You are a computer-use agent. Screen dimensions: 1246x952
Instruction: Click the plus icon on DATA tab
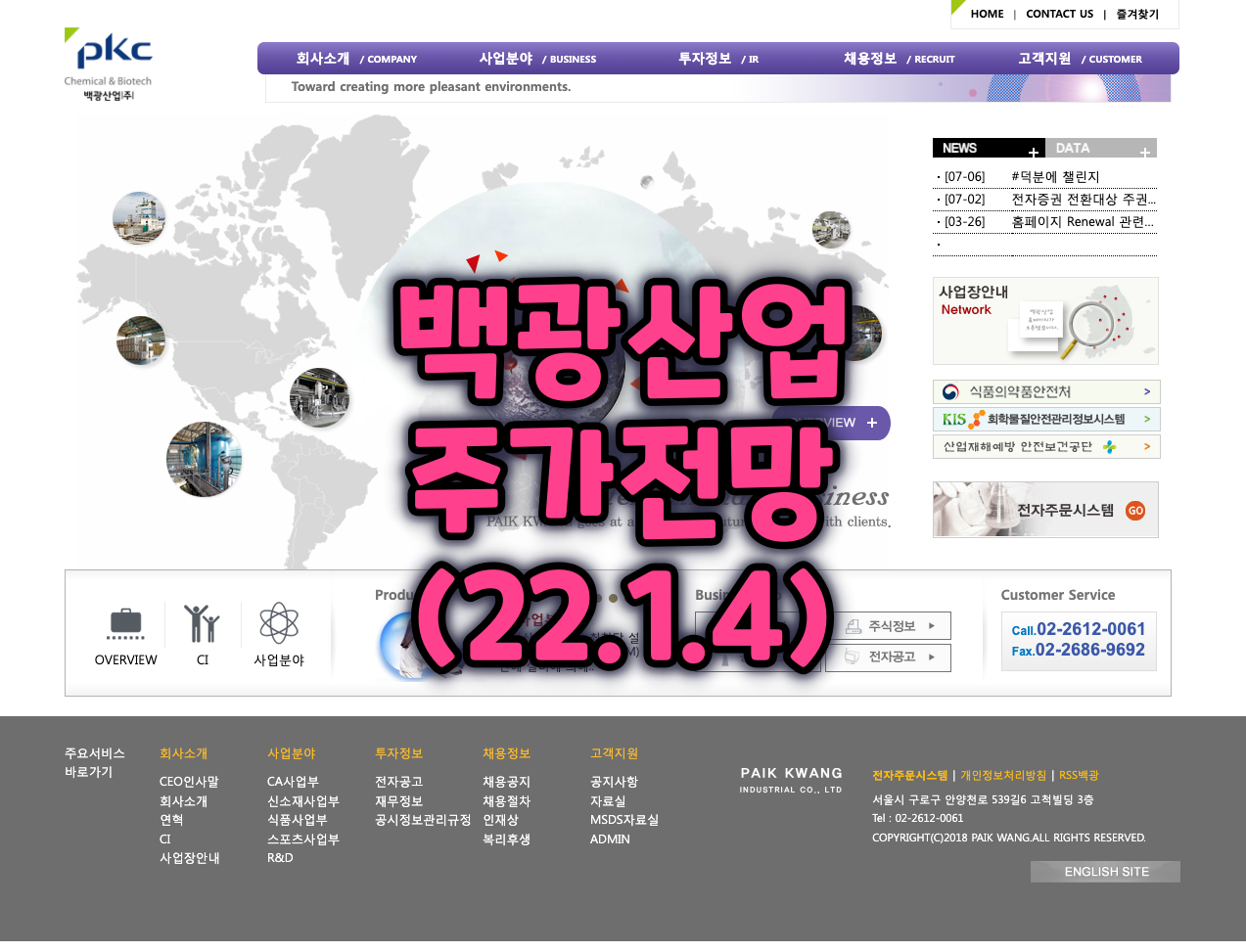pos(1144,153)
